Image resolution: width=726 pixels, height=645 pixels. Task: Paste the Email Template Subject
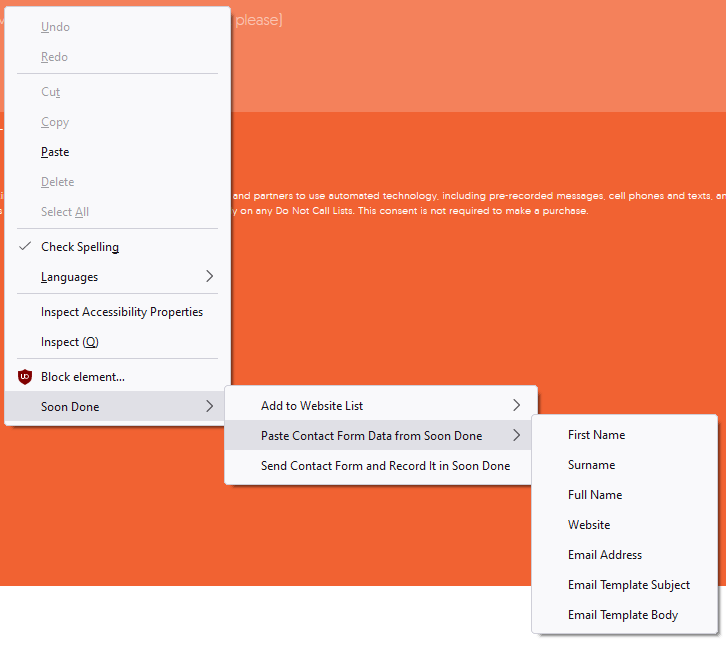click(x=625, y=585)
